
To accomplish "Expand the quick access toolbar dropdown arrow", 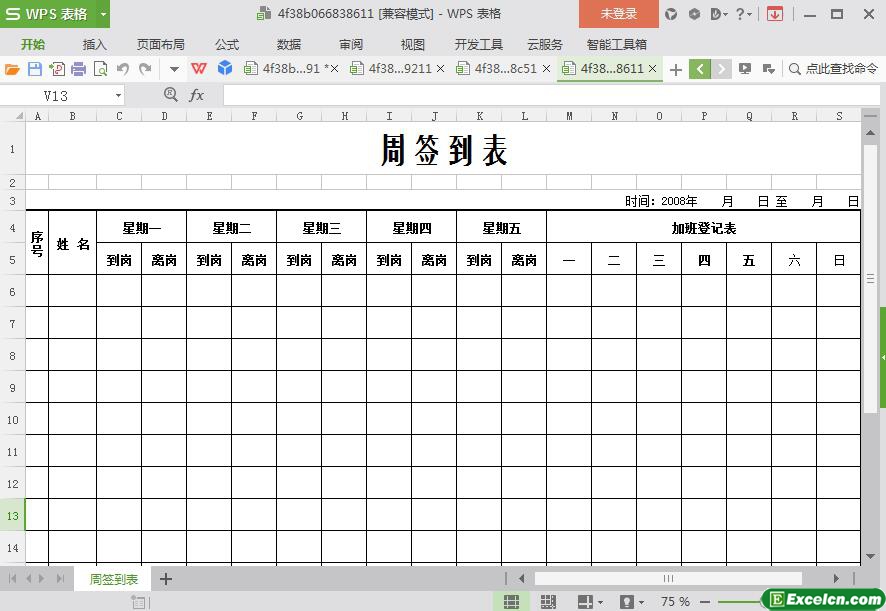I will coord(174,69).
